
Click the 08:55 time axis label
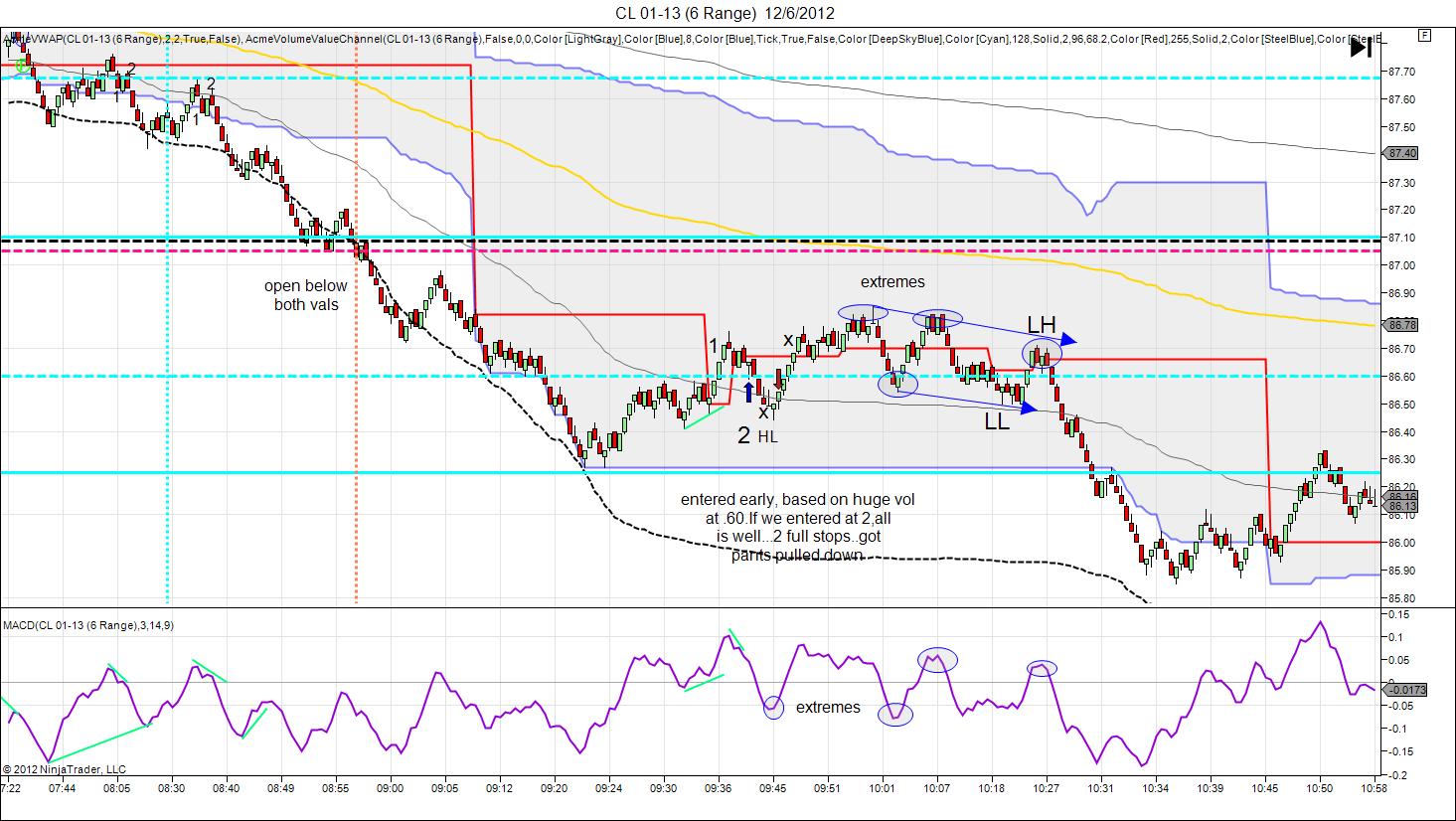[x=335, y=788]
